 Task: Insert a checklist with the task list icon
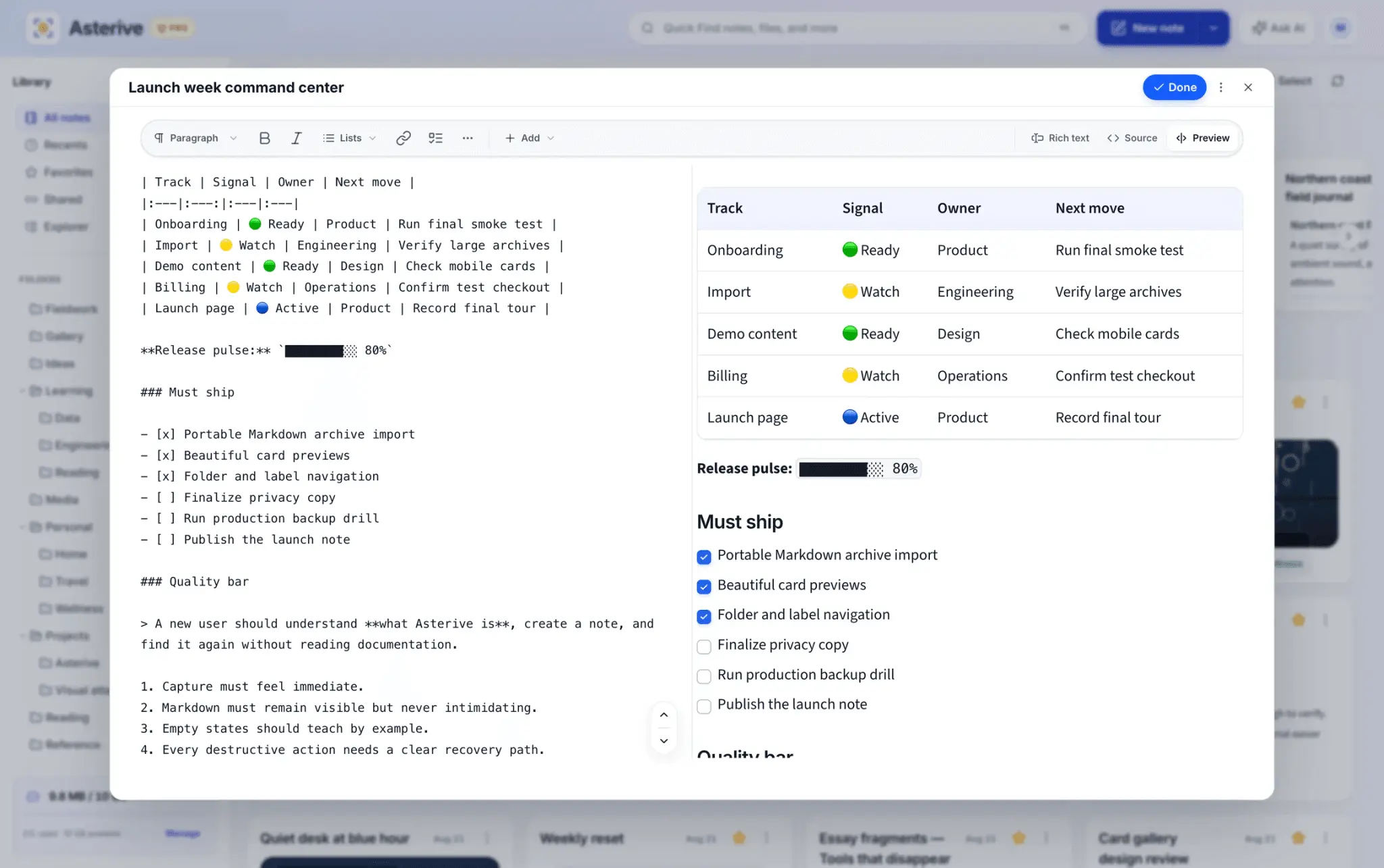point(436,138)
